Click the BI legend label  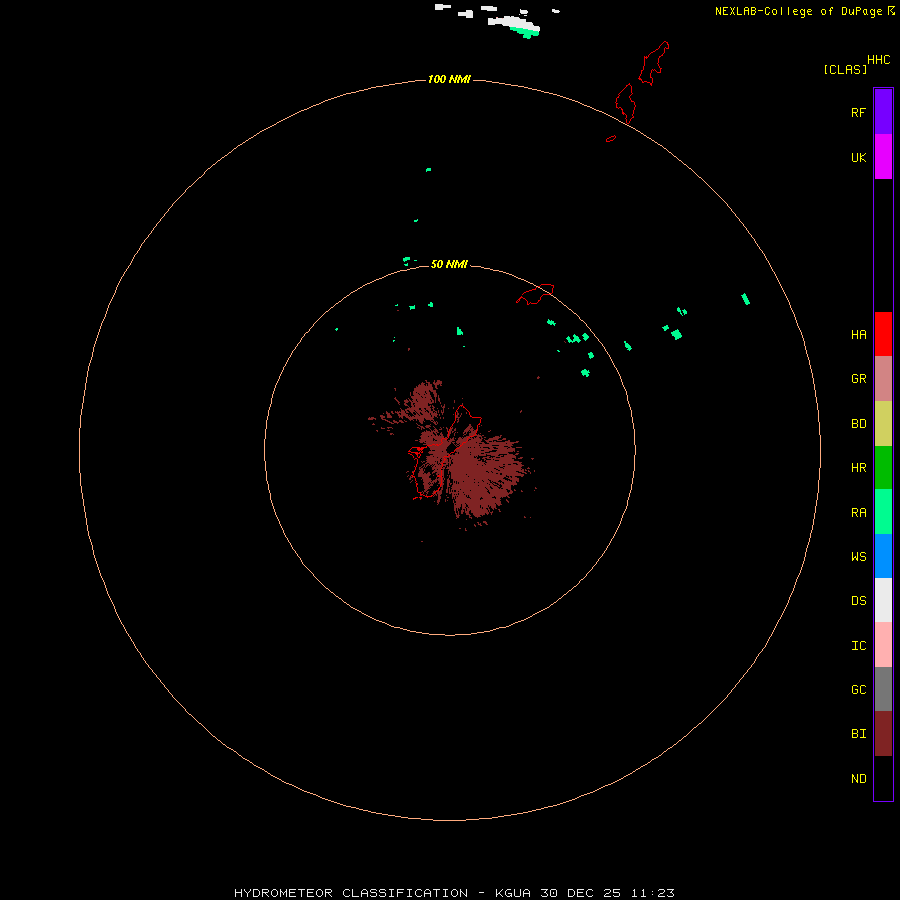pyautogui.click(x=858, y=734)
